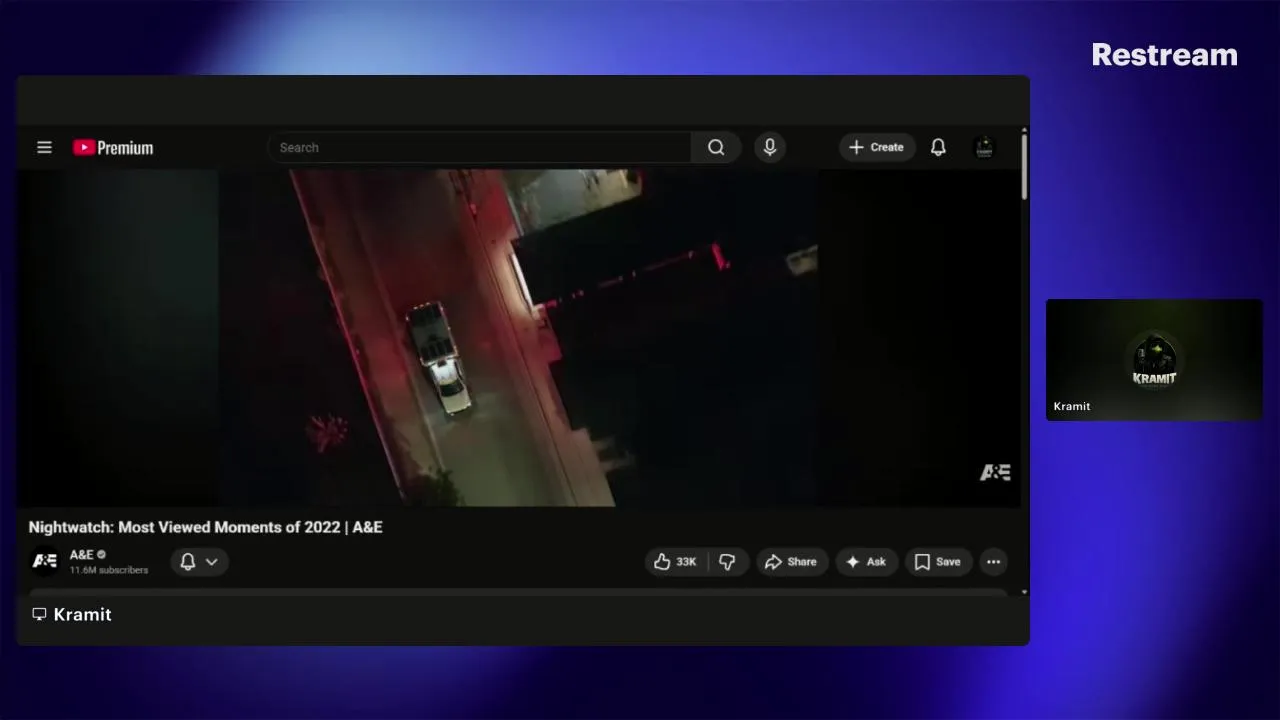The image size is (1280, 720).
Task: Like the video showing 33K
Action: tap(676, 562)
